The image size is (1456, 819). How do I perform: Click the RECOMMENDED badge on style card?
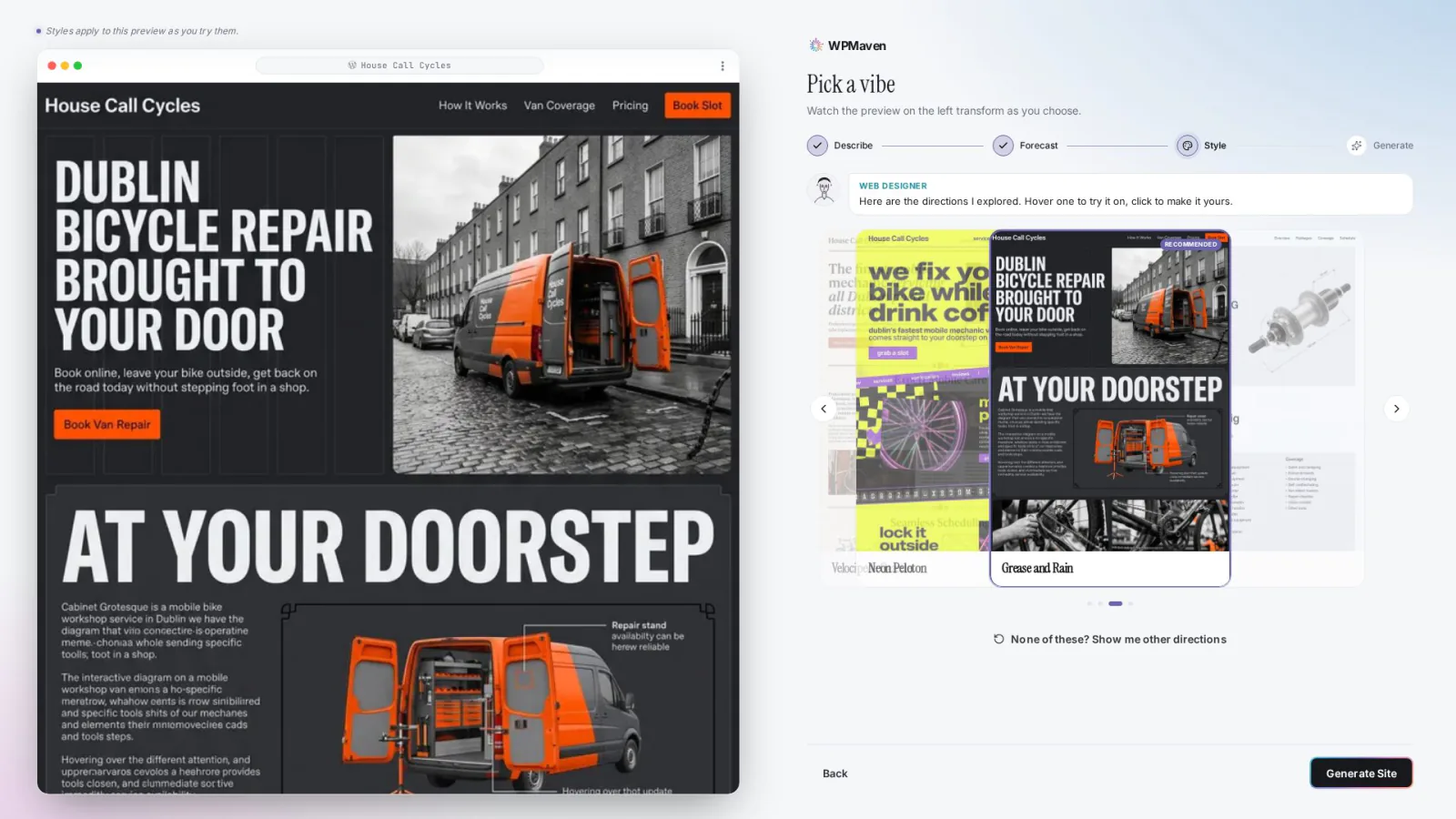pos(1190,244)
